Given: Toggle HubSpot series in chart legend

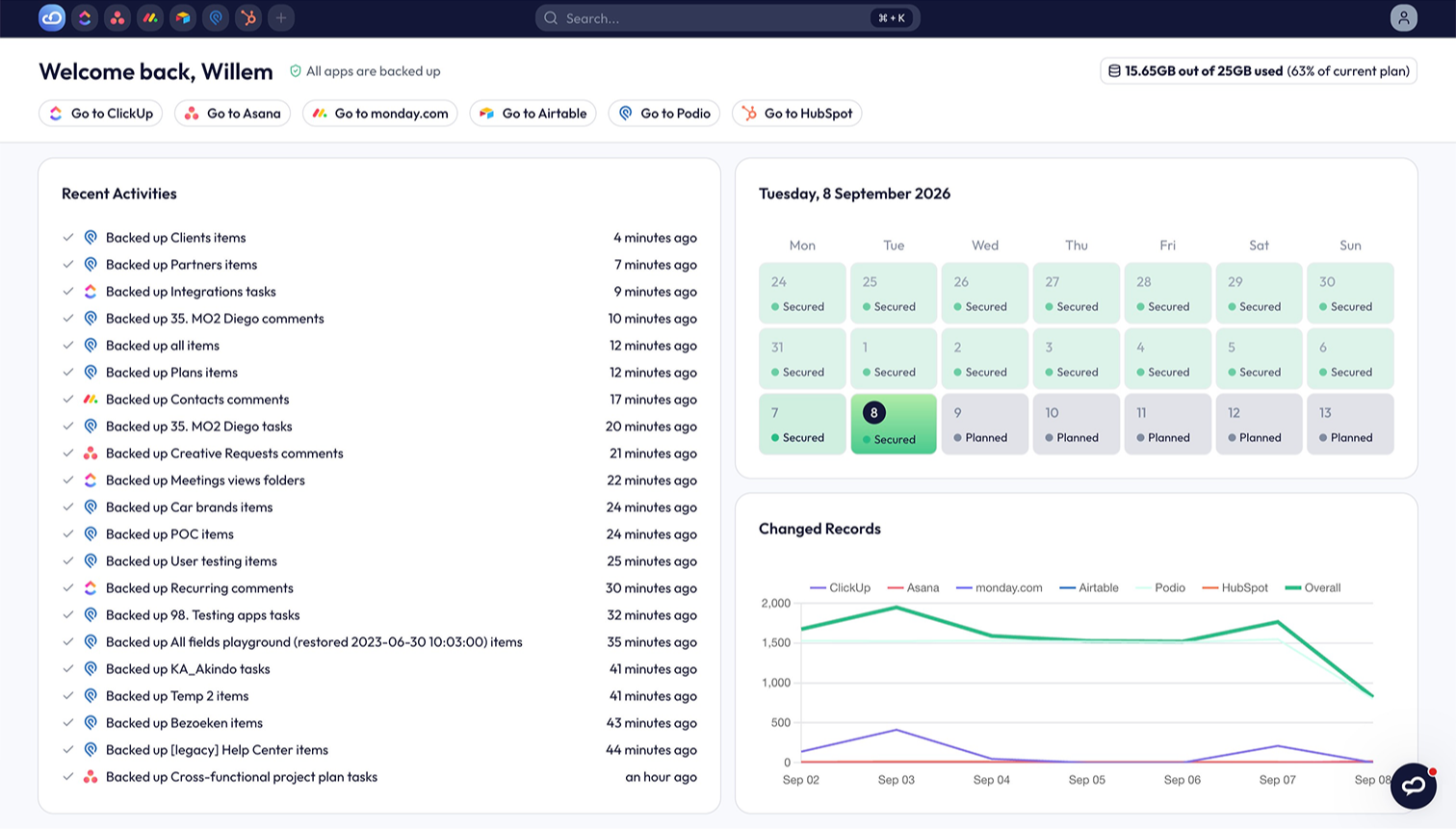Looking at the screenshot, I should pyautogui.click(x=1235, y=587).
